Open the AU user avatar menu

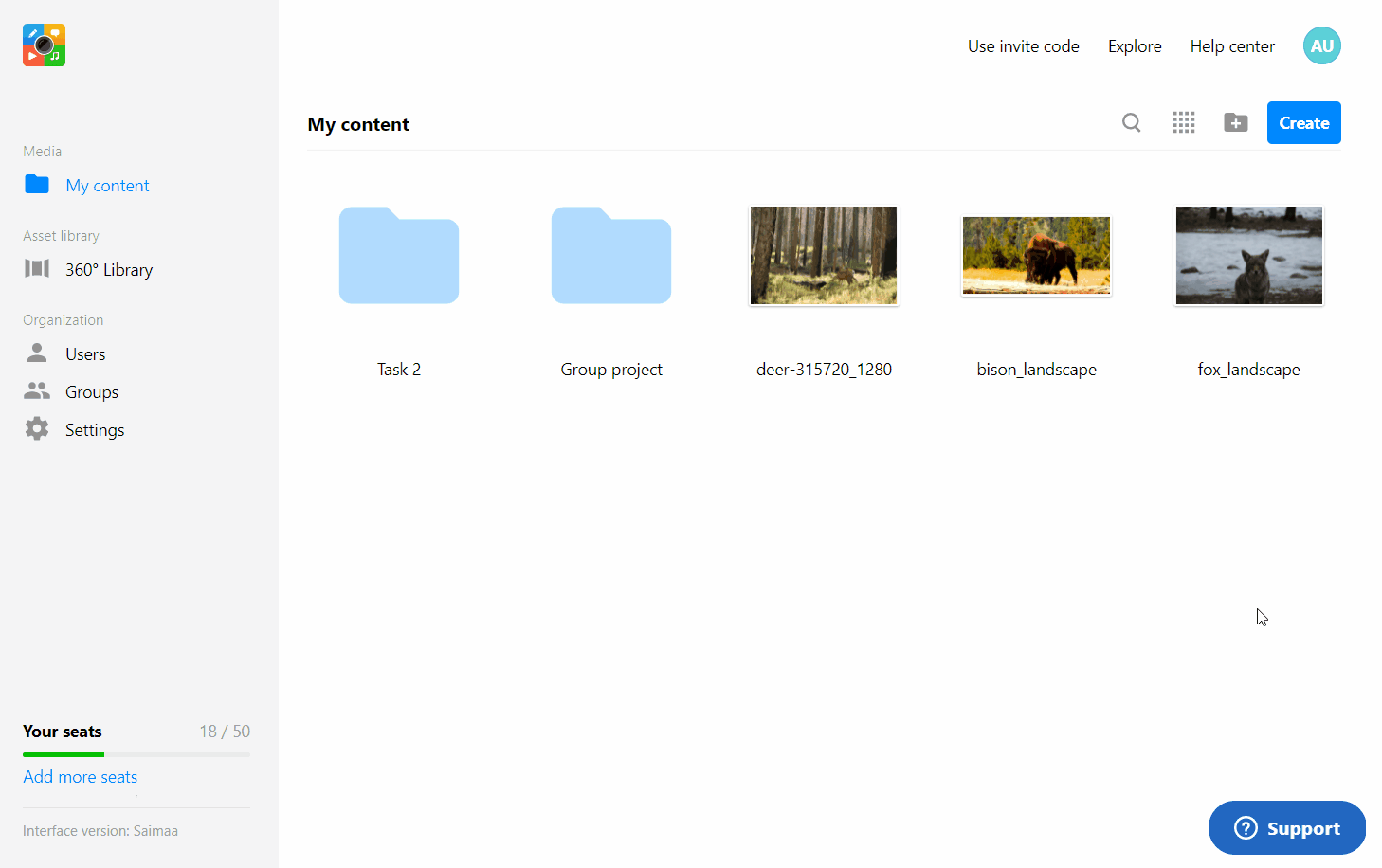tap(1322, 45)
